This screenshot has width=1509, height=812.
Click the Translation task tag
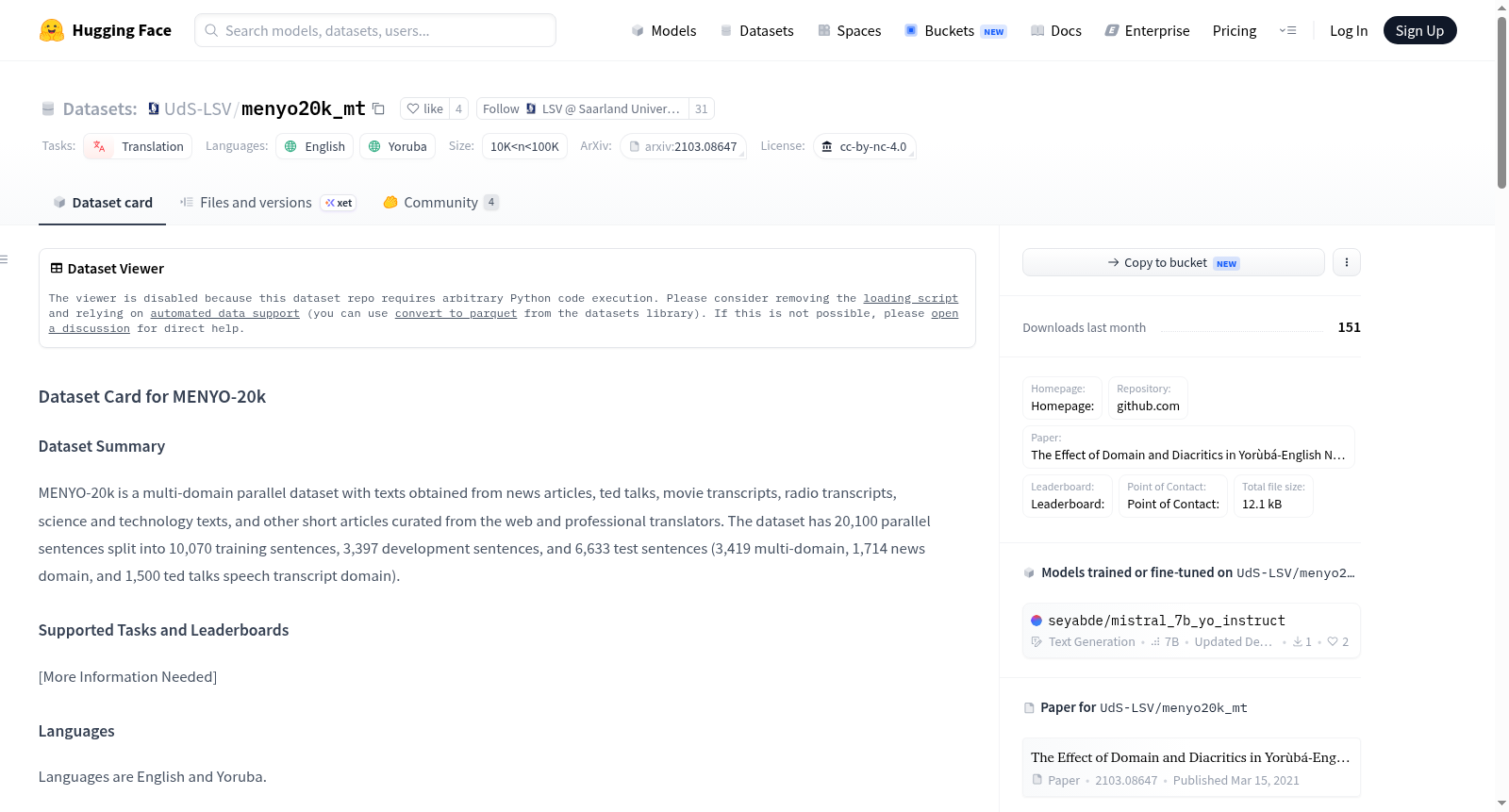pos(138,146)
